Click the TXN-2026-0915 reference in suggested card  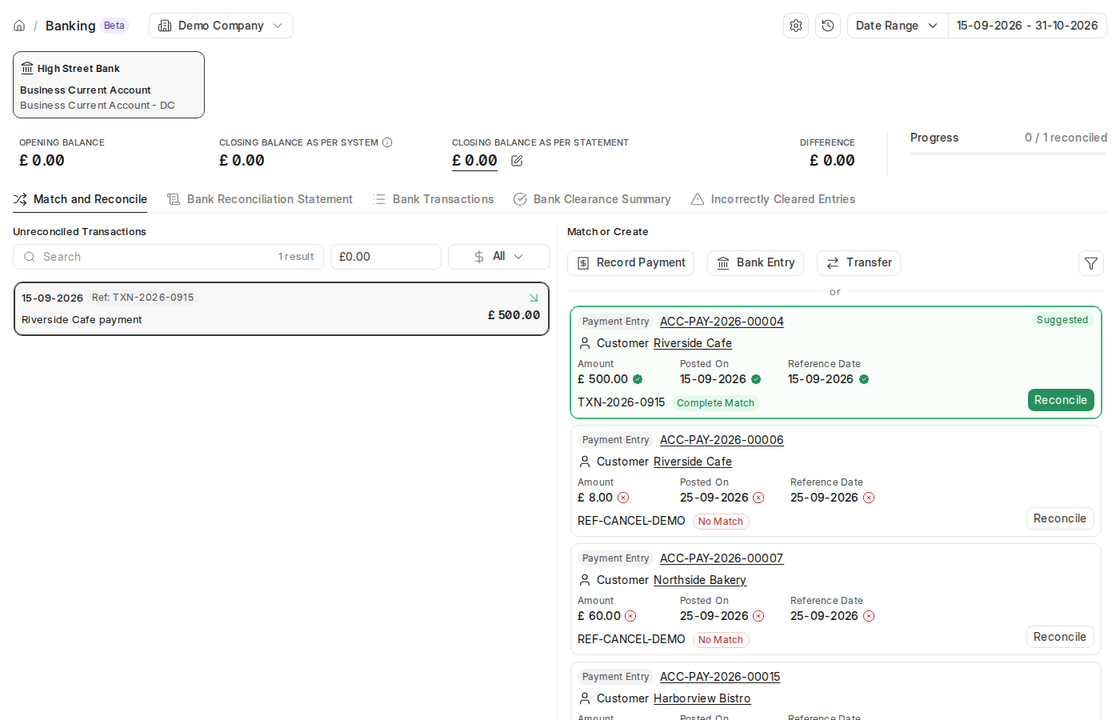click(x=621, y=403)
